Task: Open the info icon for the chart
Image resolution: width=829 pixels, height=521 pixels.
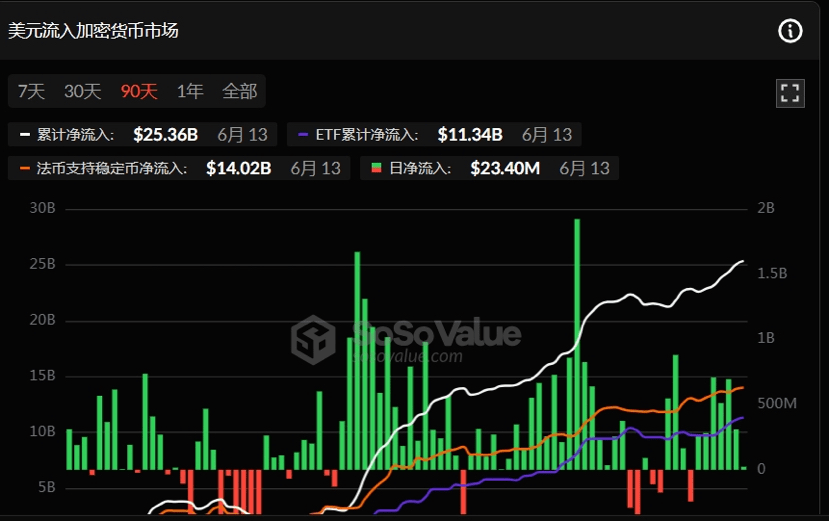Action: point(790,31)
